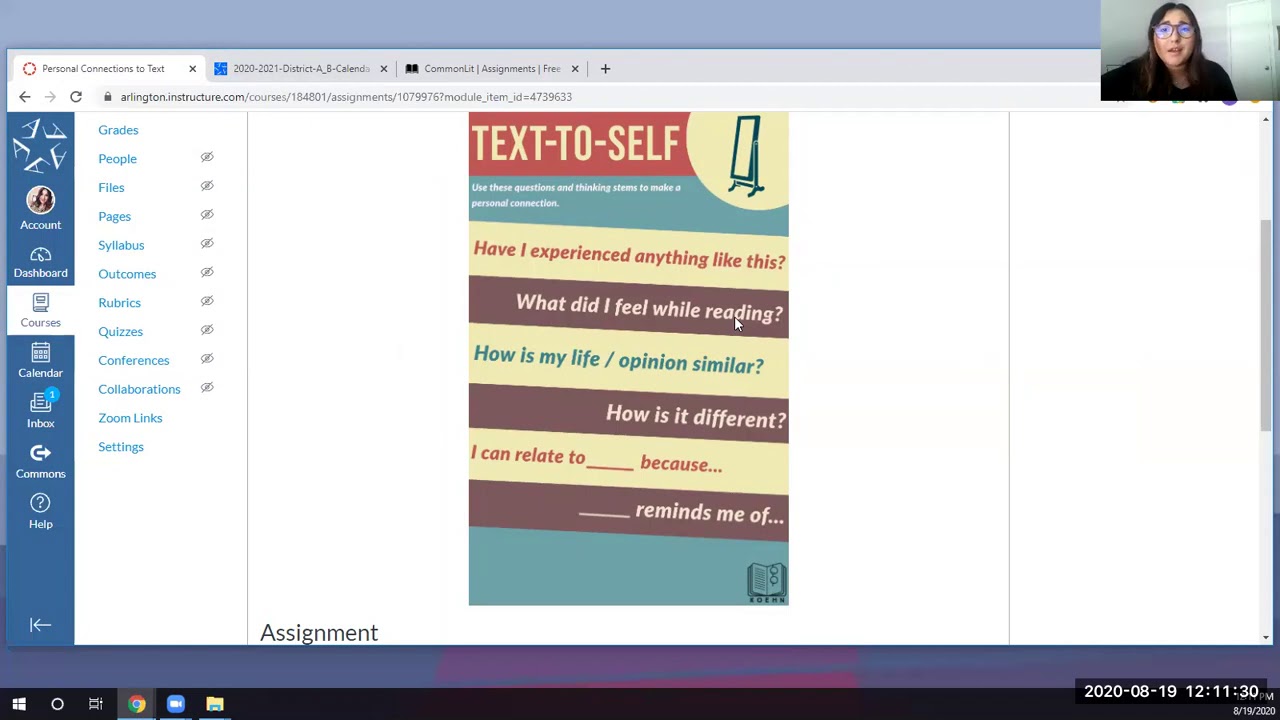Open the Inbox with one unread message
Viewport: 1280px width, 720px height.
point(40,411)
